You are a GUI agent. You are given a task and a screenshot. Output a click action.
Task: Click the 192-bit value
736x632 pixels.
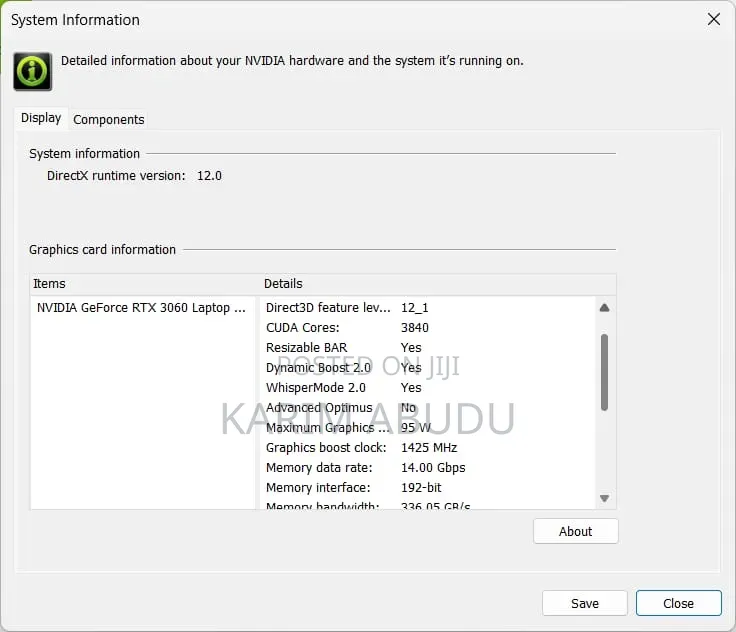point(421,487)
